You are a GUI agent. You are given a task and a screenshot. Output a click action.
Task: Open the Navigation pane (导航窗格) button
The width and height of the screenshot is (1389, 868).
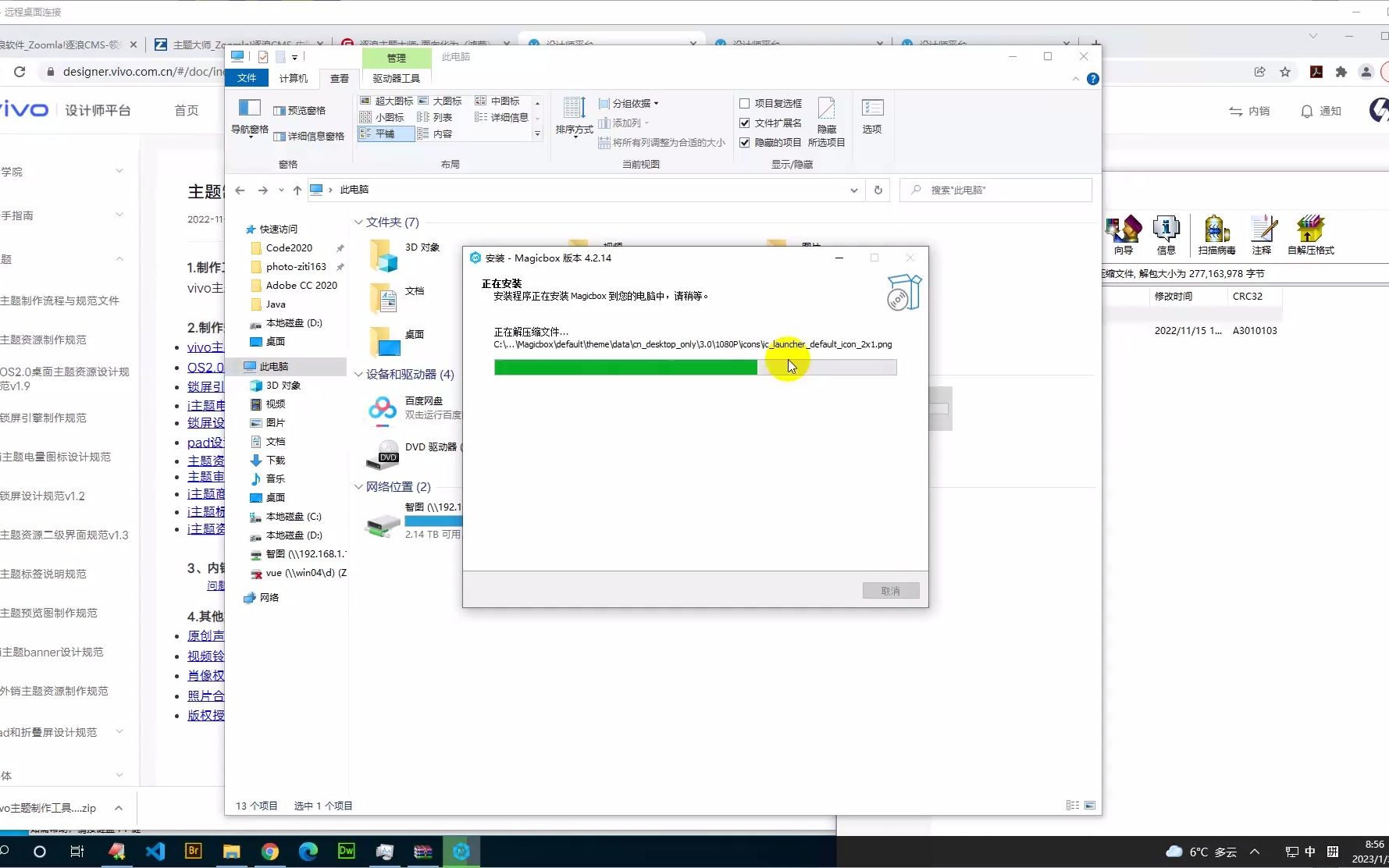249,118
